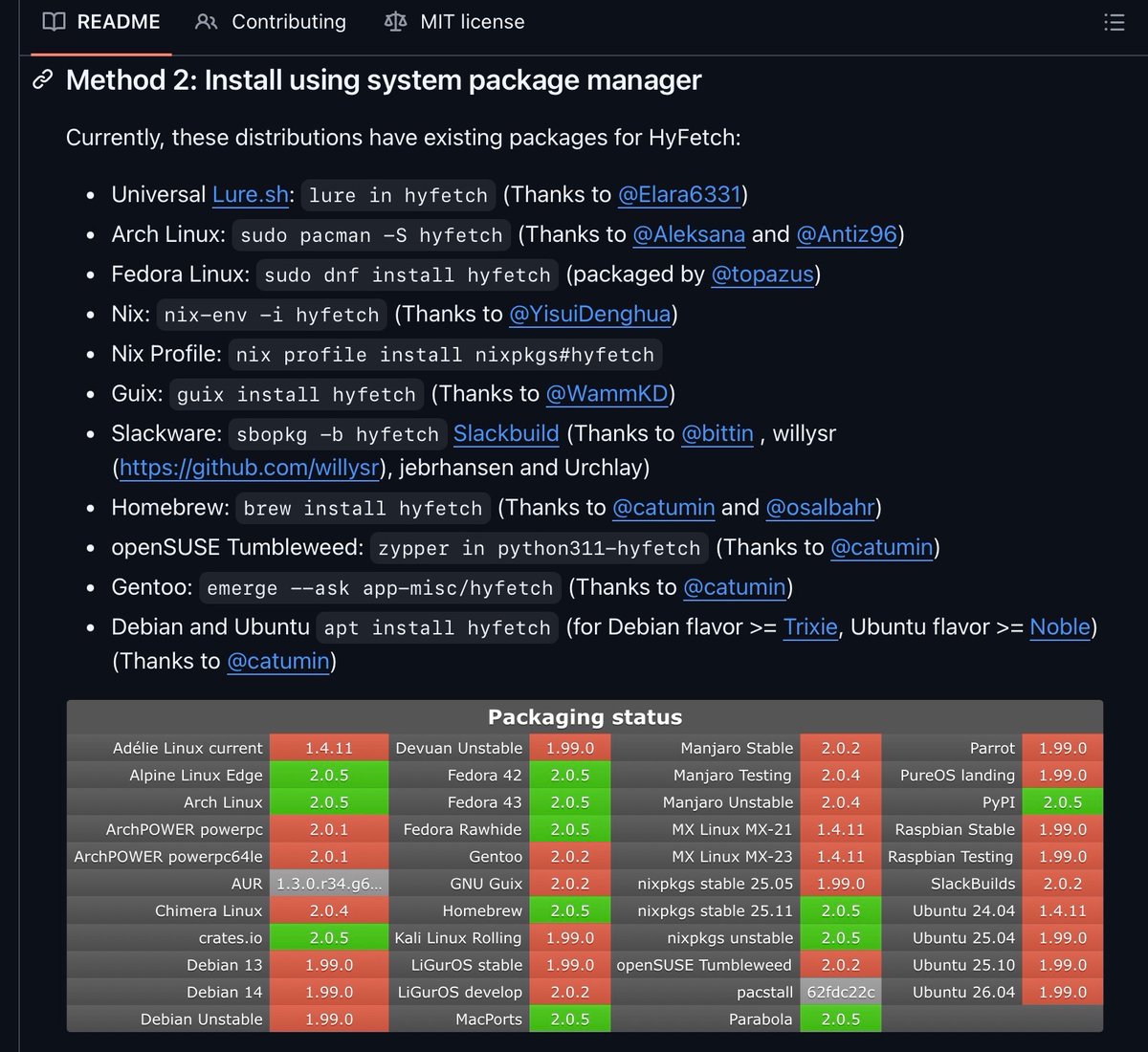Open @catumin link in openSUSE Tumbleweed line
The width and height of the screenshot is (1148, 1052).
(882, 547)
